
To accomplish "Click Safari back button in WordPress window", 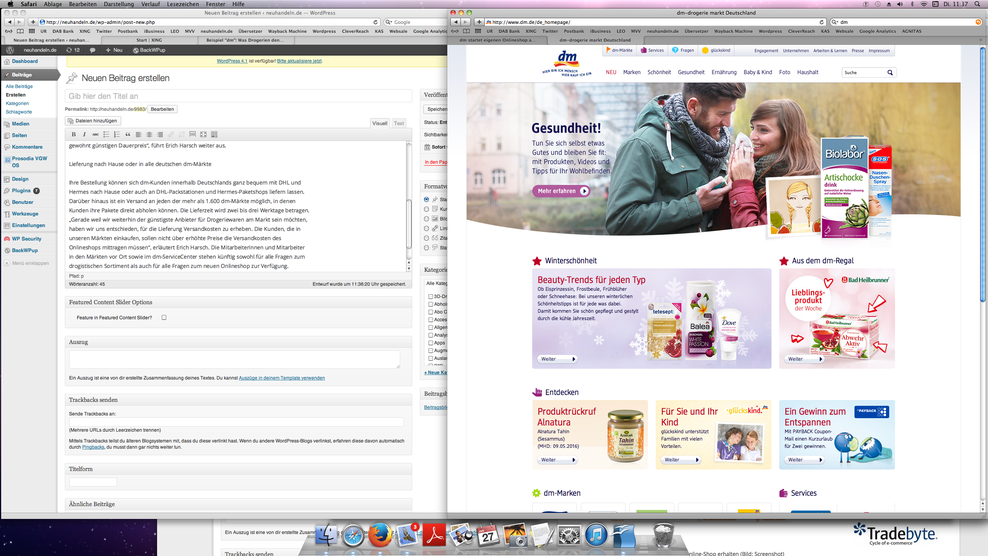I will [x=9, y=22].
